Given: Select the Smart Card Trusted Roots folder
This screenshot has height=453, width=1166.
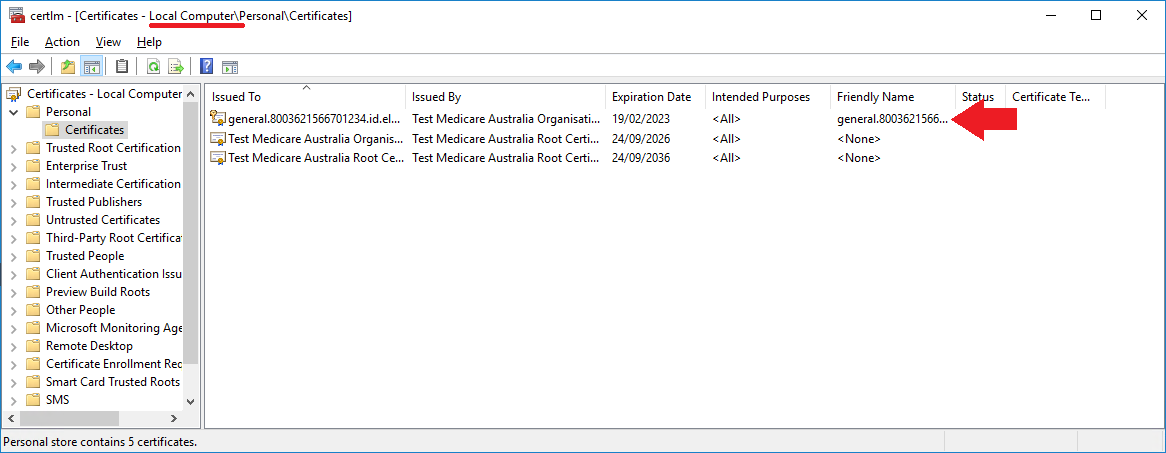Looking at the screenshot, I should 113,382.
